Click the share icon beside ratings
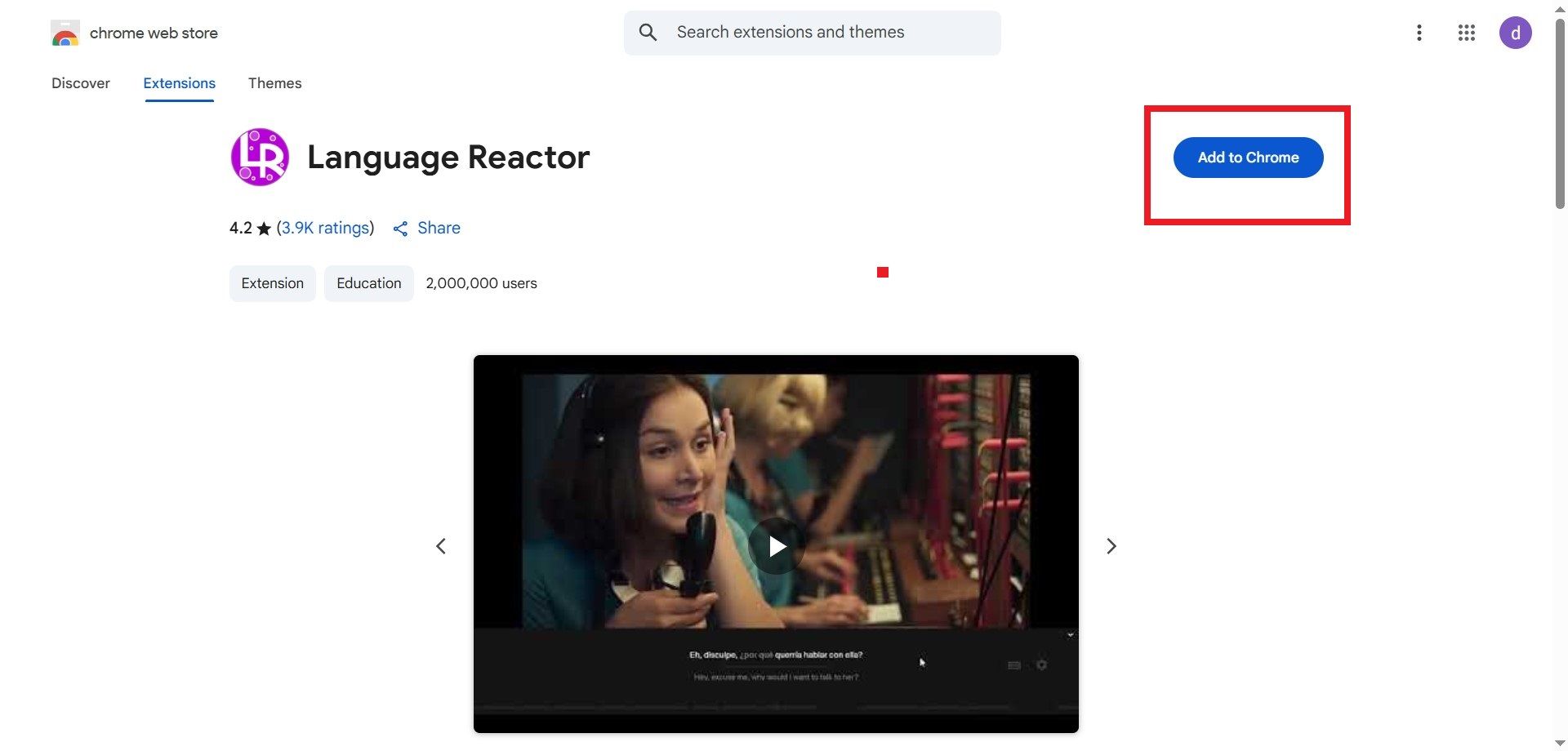The height and width of the screenshot is (751, 1568). [x=400, y=229]
